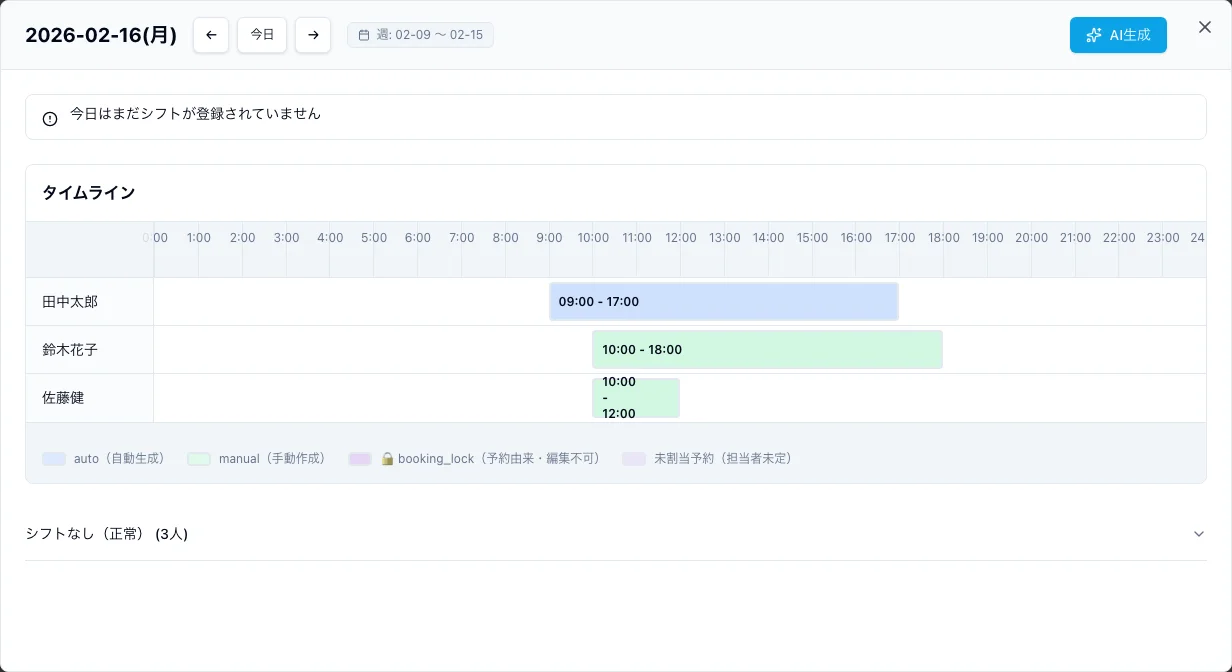Click the 今日 button
The height and width of the screenshot is (672, 1232).
(262, 34)
